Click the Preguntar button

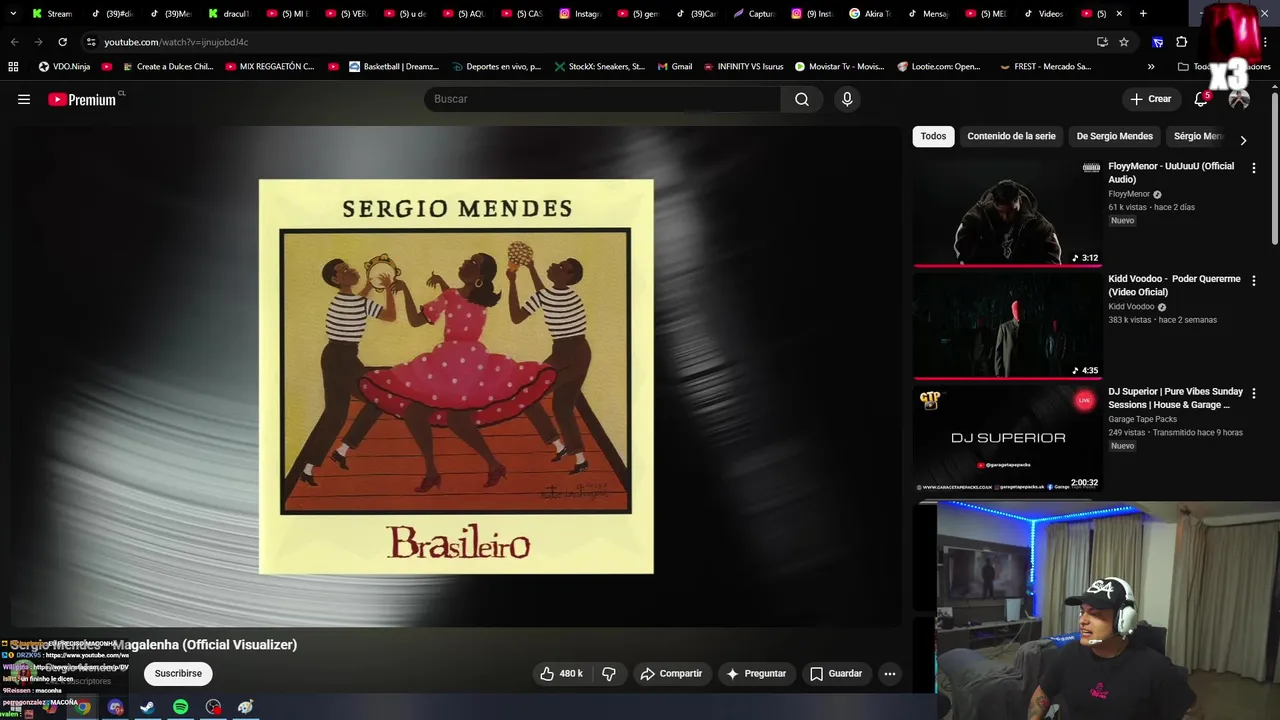[756, 674]
